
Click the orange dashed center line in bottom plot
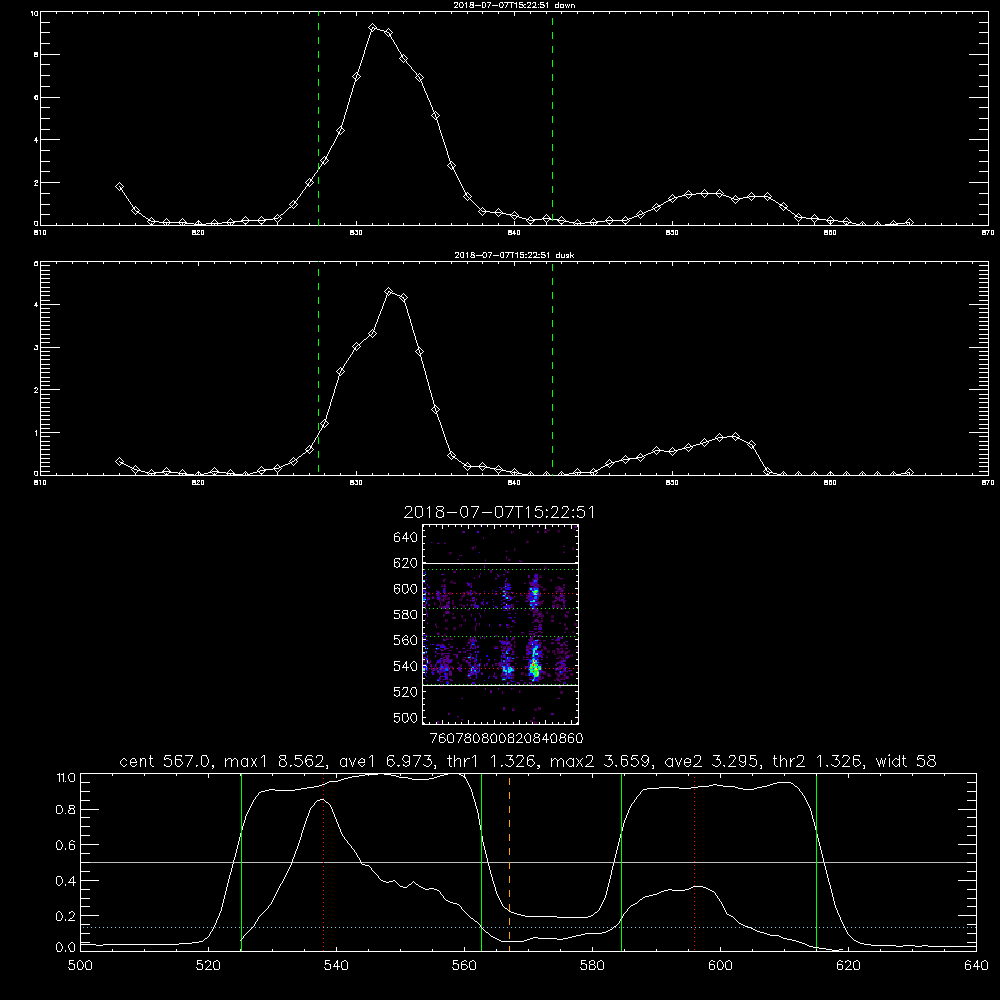[510, 862]
